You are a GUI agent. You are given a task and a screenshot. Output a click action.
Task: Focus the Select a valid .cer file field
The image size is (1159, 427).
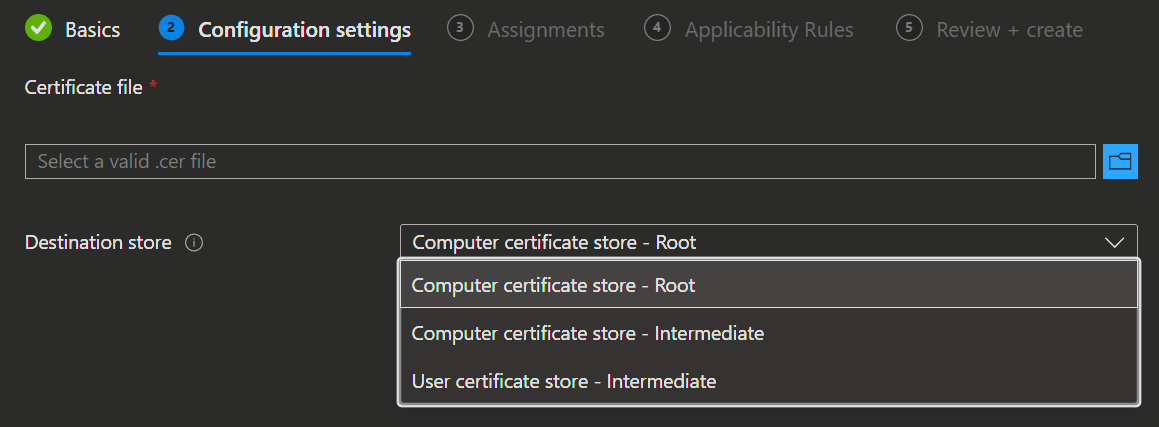[x=560, y=161]
